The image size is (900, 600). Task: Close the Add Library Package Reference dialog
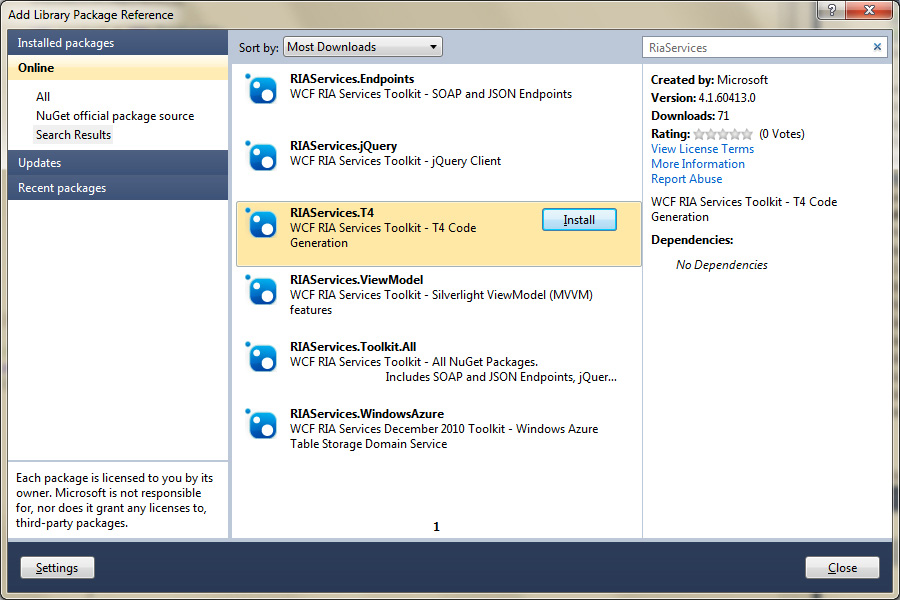869,9
